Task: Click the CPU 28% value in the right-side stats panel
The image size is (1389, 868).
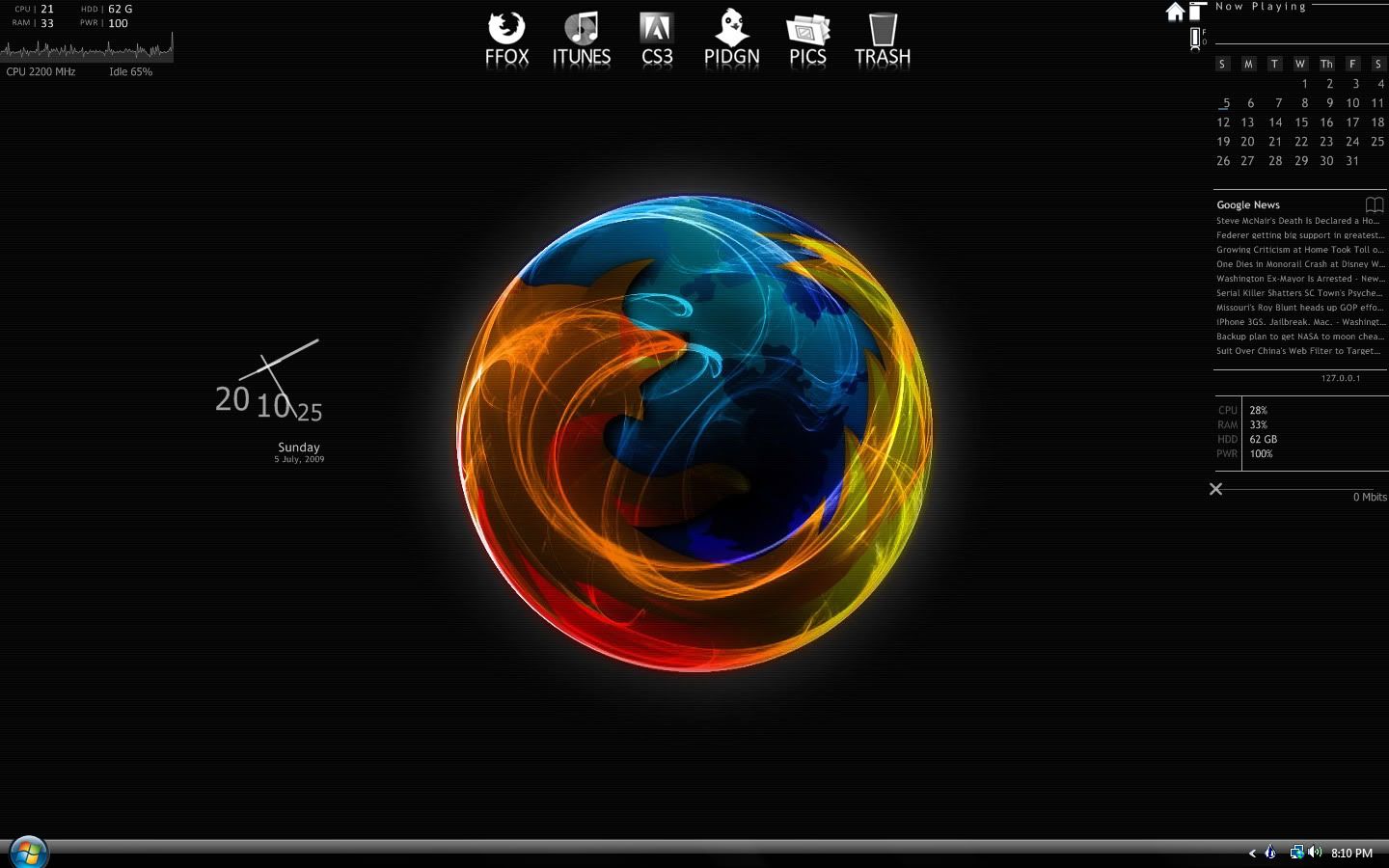Action: pyautogui.click(x=1259, y=410)
